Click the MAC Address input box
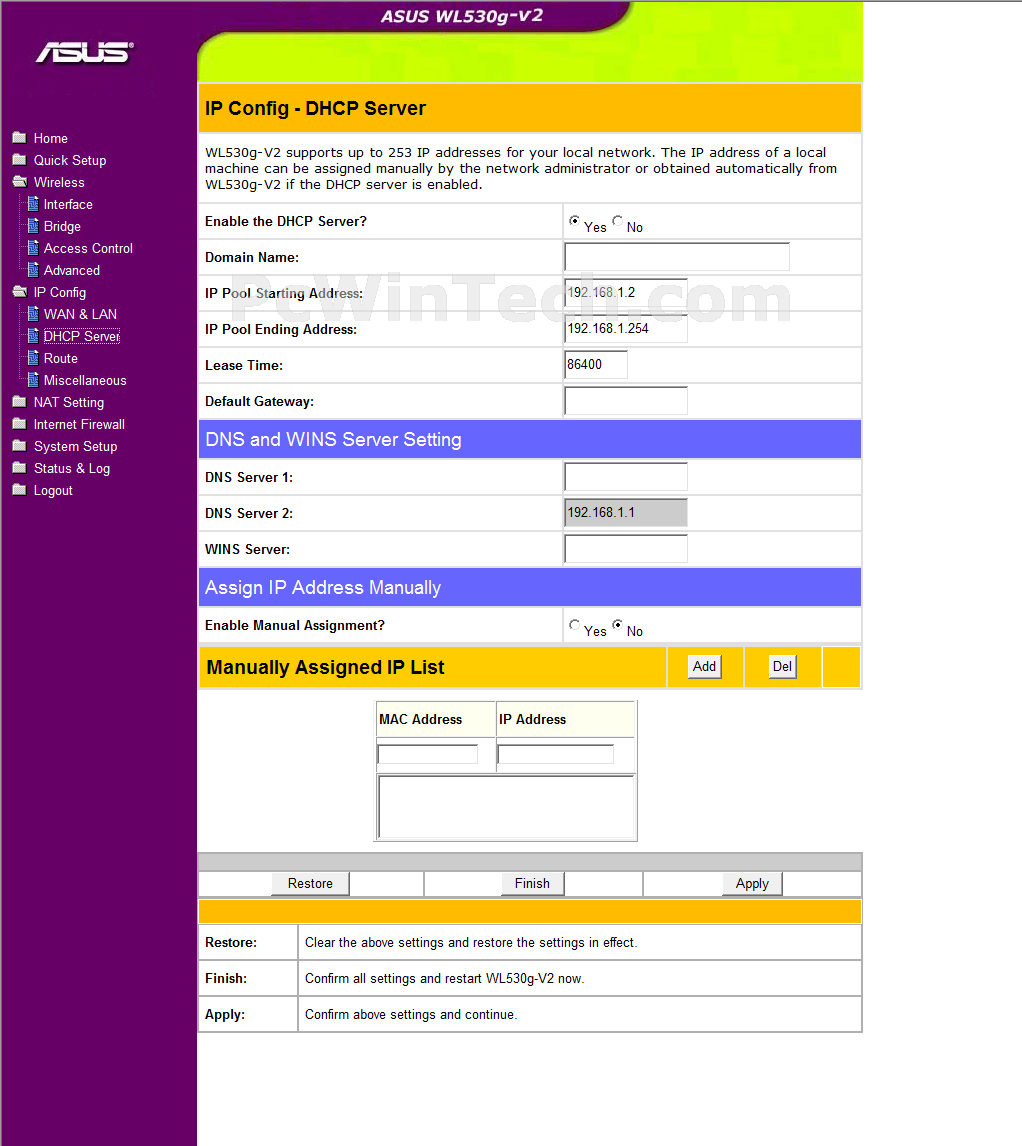The height and width of the screenshot is (1146, 1022). coord(428,754)
